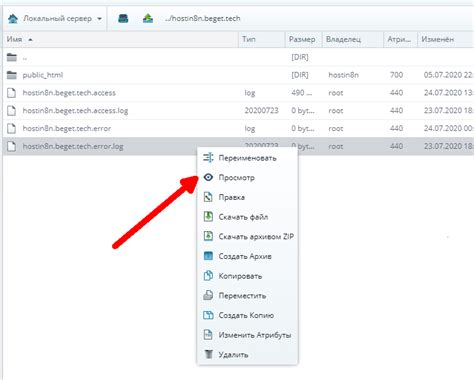The image size is (474, 380).
Task: Click the ZIP download icon in menu
Action: click(x=208, y=236)
